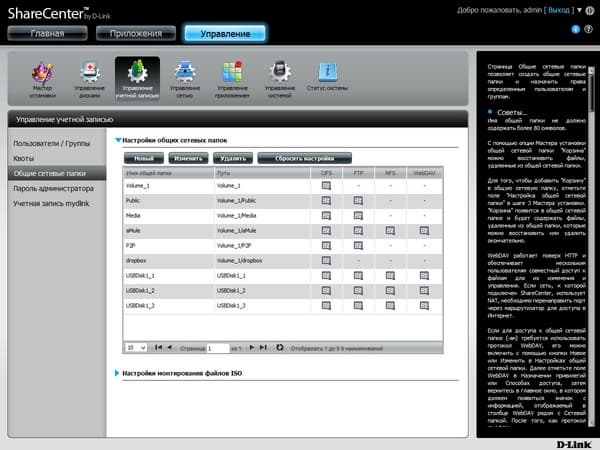Viewport: 600px width, 450px height.
Task: Go to next page of table
Action: coord(252,347)
